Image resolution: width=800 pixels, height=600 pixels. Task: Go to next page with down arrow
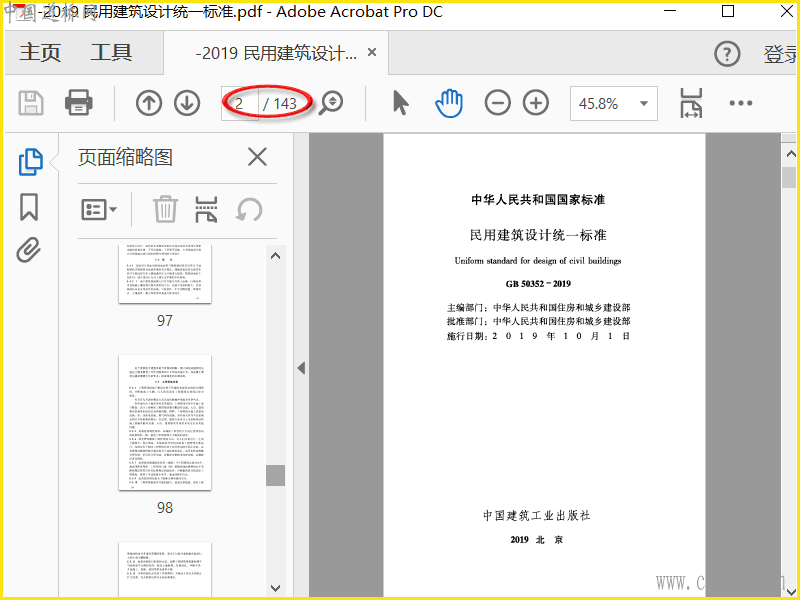coord(187,103)
